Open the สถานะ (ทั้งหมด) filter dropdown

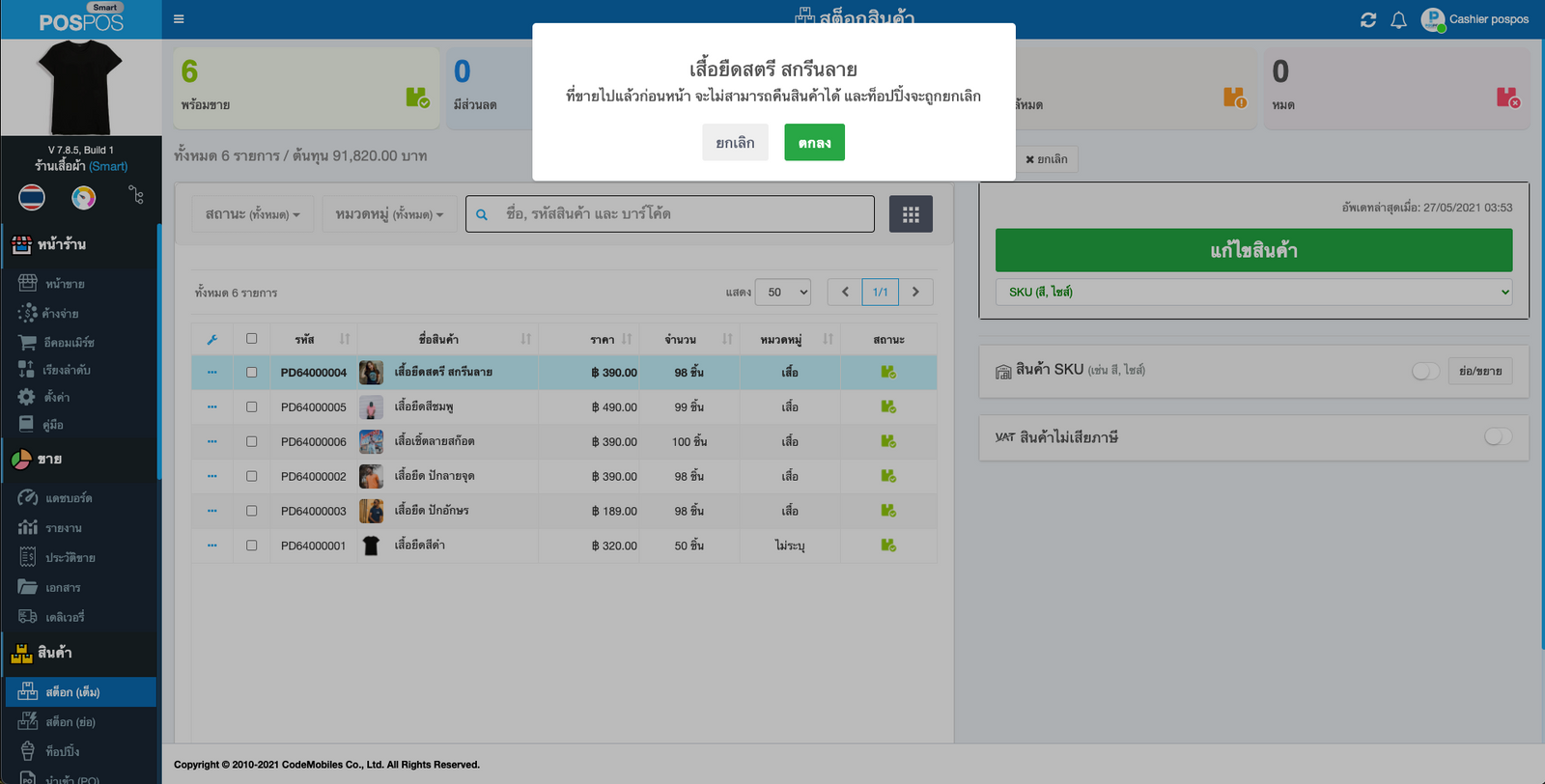[252, 214]
